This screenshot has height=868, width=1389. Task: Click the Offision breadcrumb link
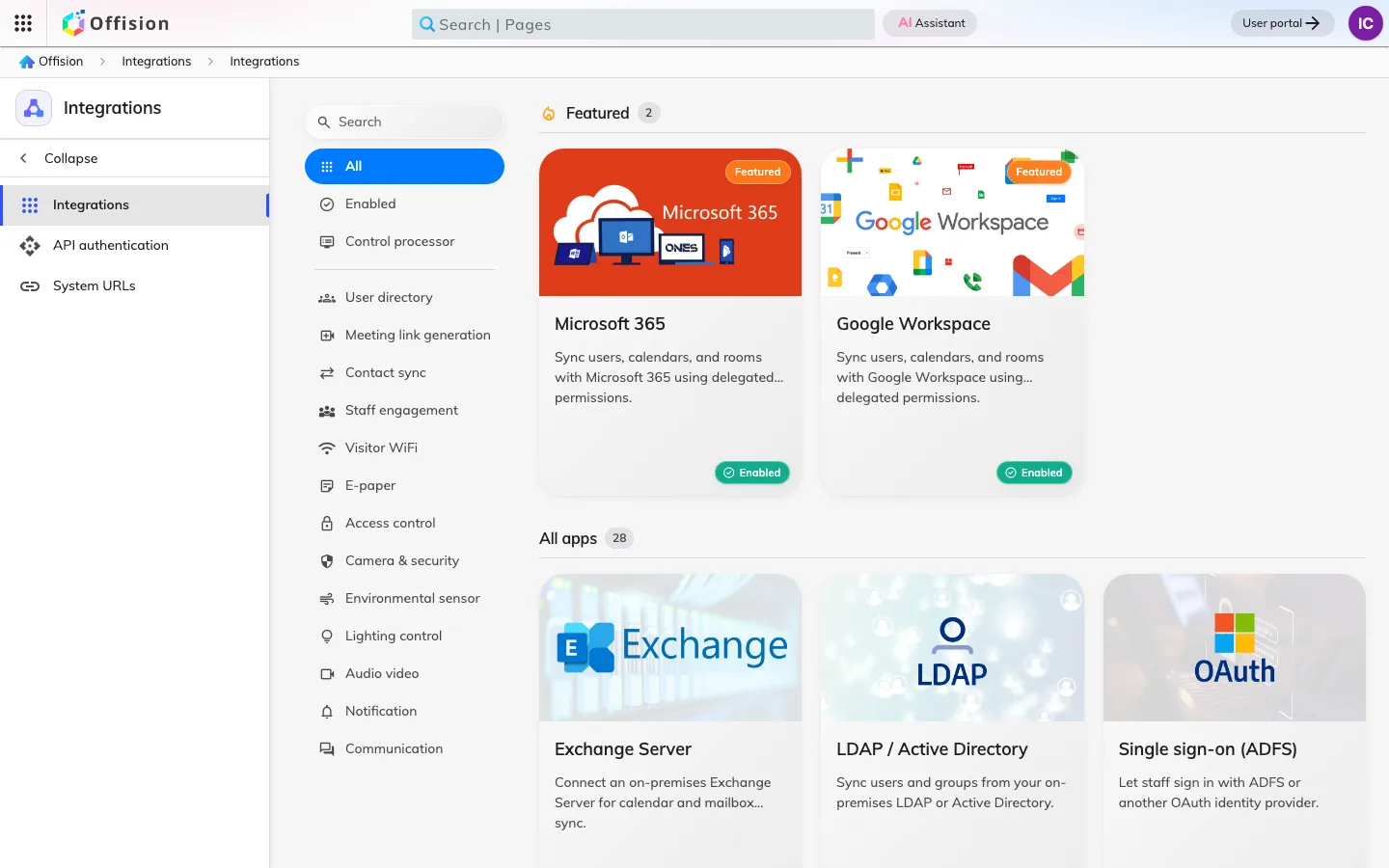pos(61,62)
